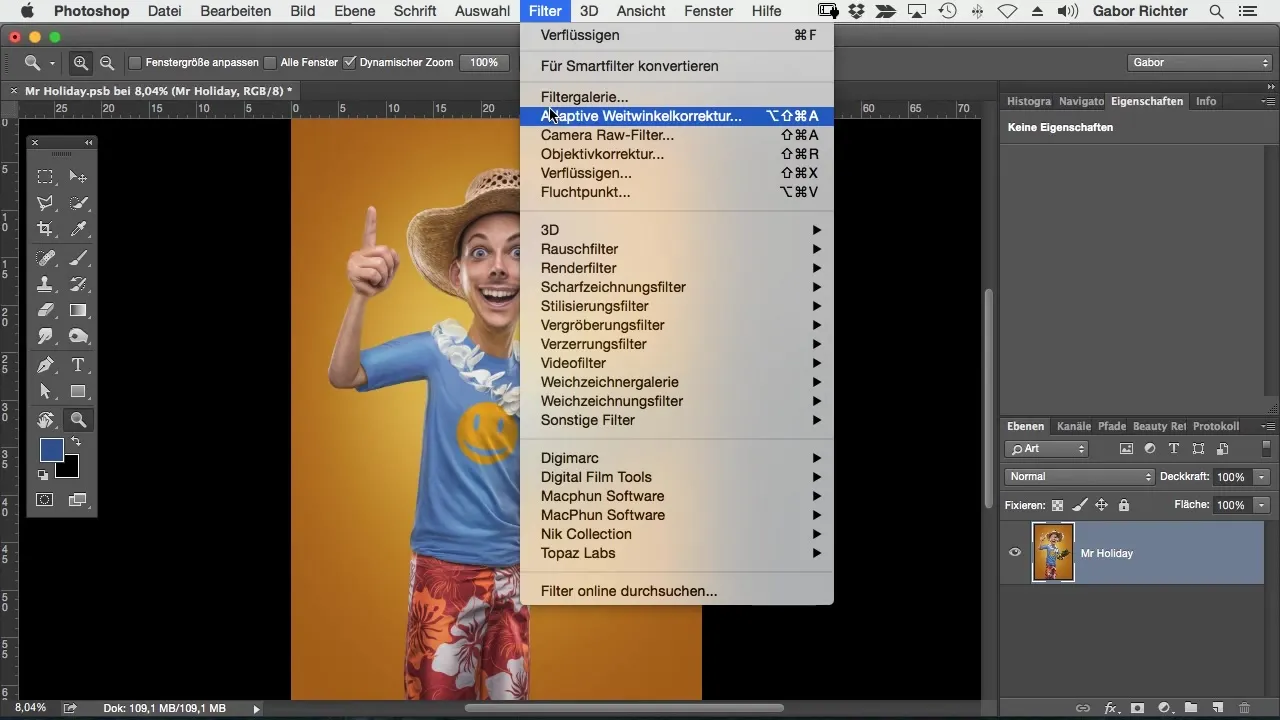
Task: Toggle lock position icon
Action: point(1102,505)
